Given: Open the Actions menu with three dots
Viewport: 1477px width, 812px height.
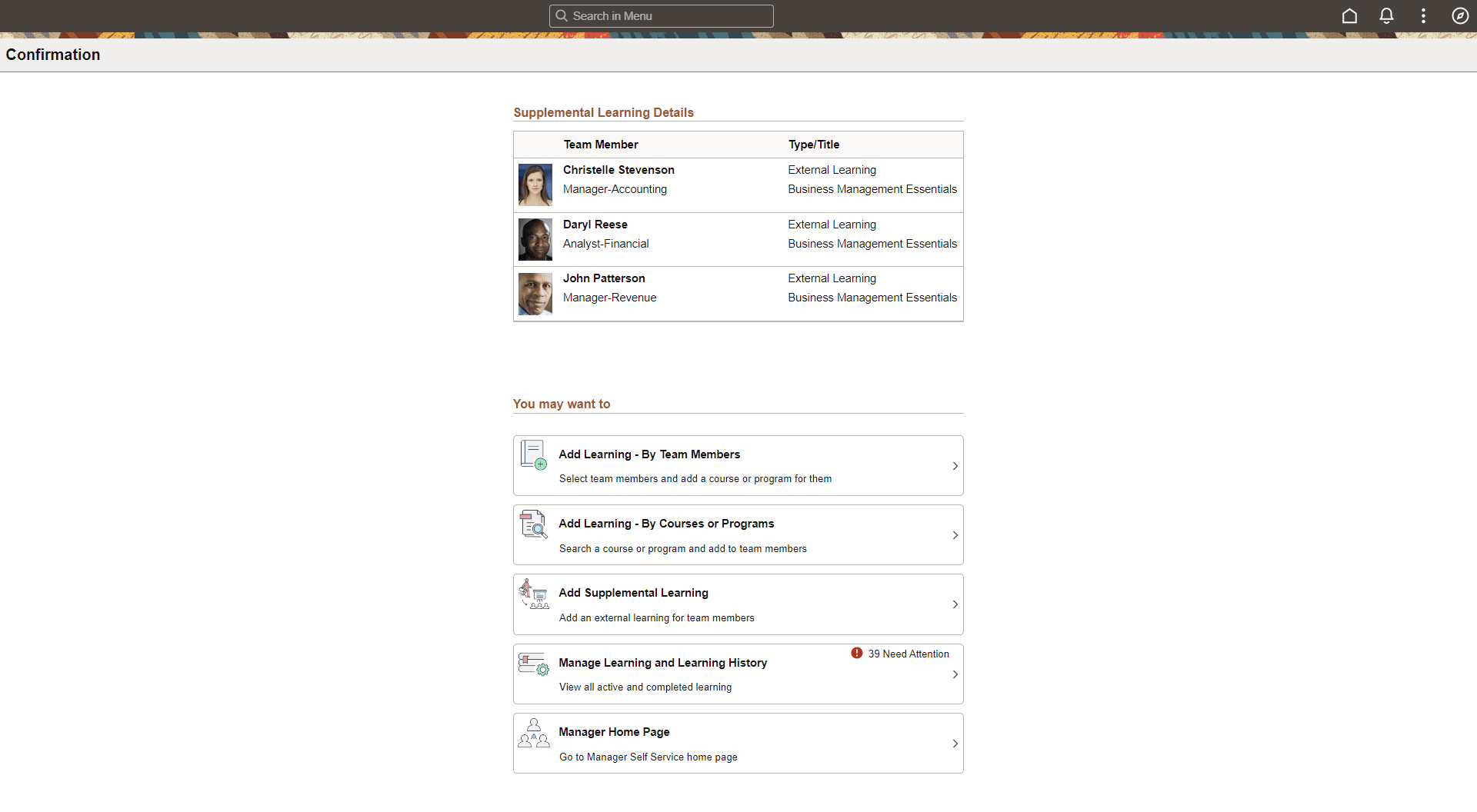Looking at the screenshot, I should click(1423, 15).
